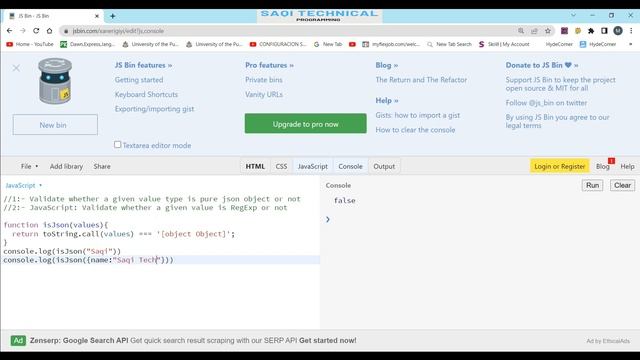Toggle the HTML panel
The height and width of the screenshot is (360, 640).
pos(255,166)
